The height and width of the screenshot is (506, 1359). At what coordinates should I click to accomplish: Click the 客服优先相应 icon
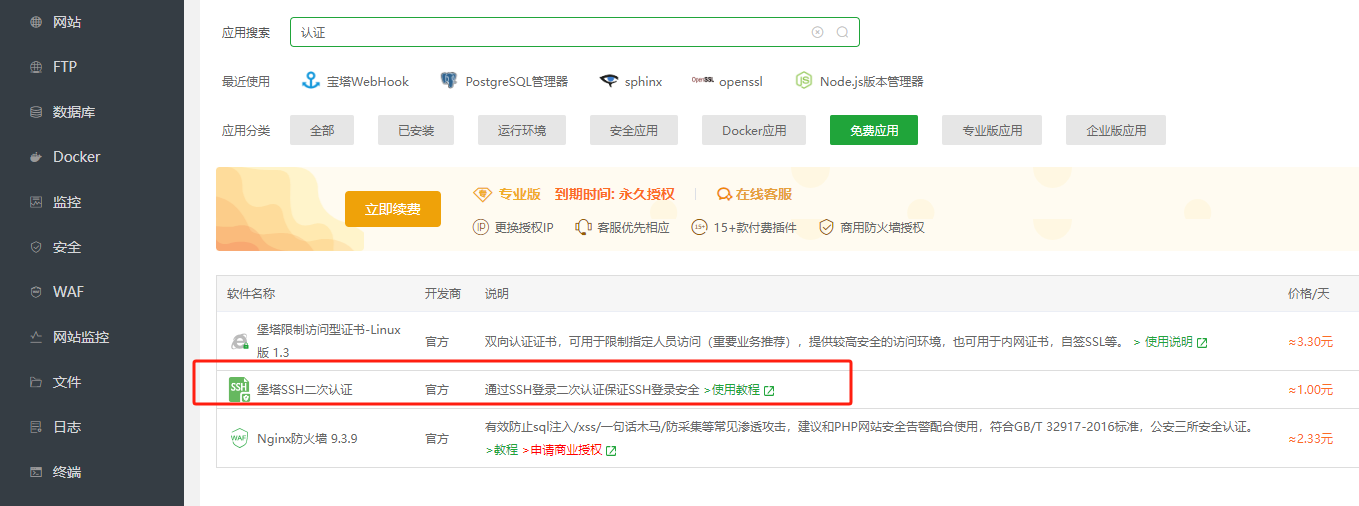point(583,227)
